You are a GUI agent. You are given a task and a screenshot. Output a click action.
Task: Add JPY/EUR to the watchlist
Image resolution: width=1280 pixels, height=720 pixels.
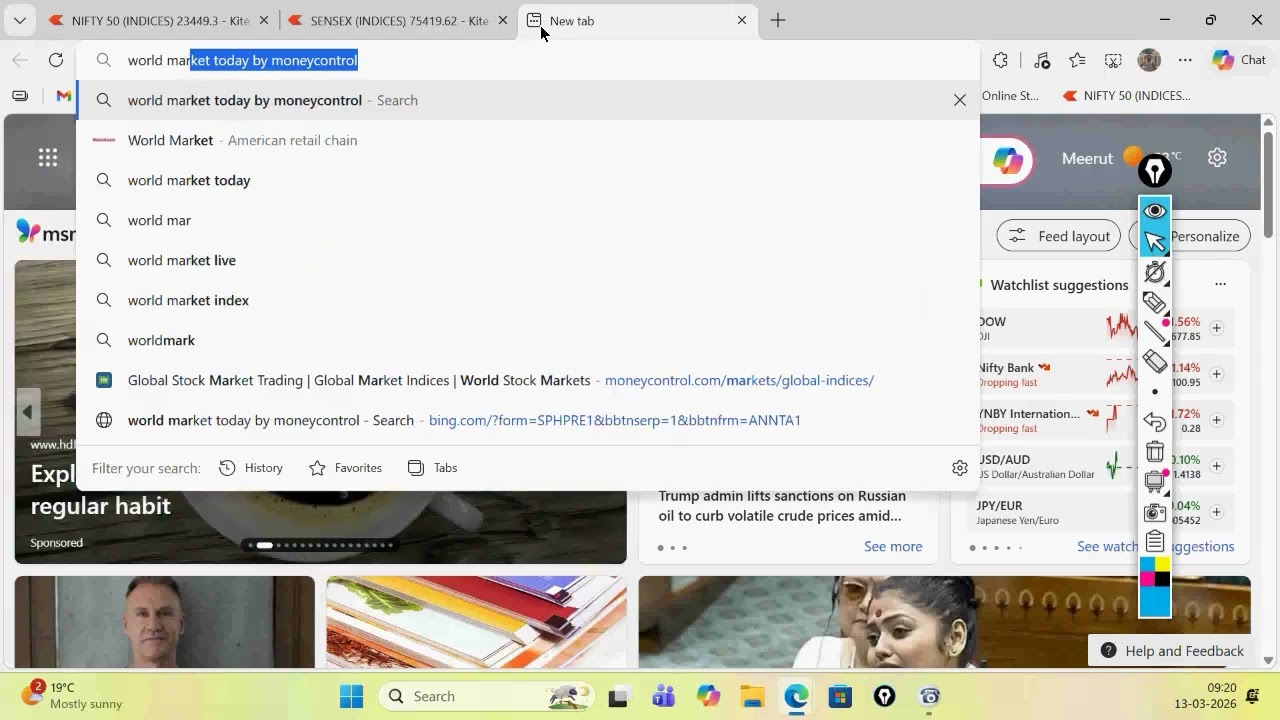[x=1217, y=512]
